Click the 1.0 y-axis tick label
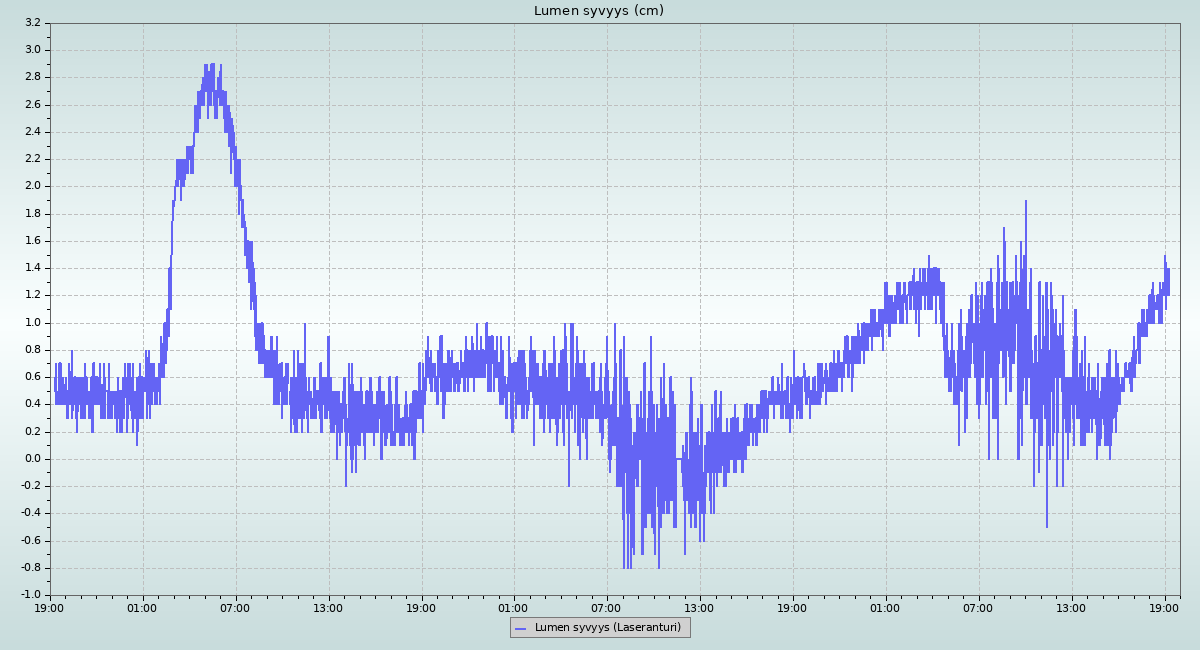1200x650 pixels. pyautogui.click(x=32, y=322)
